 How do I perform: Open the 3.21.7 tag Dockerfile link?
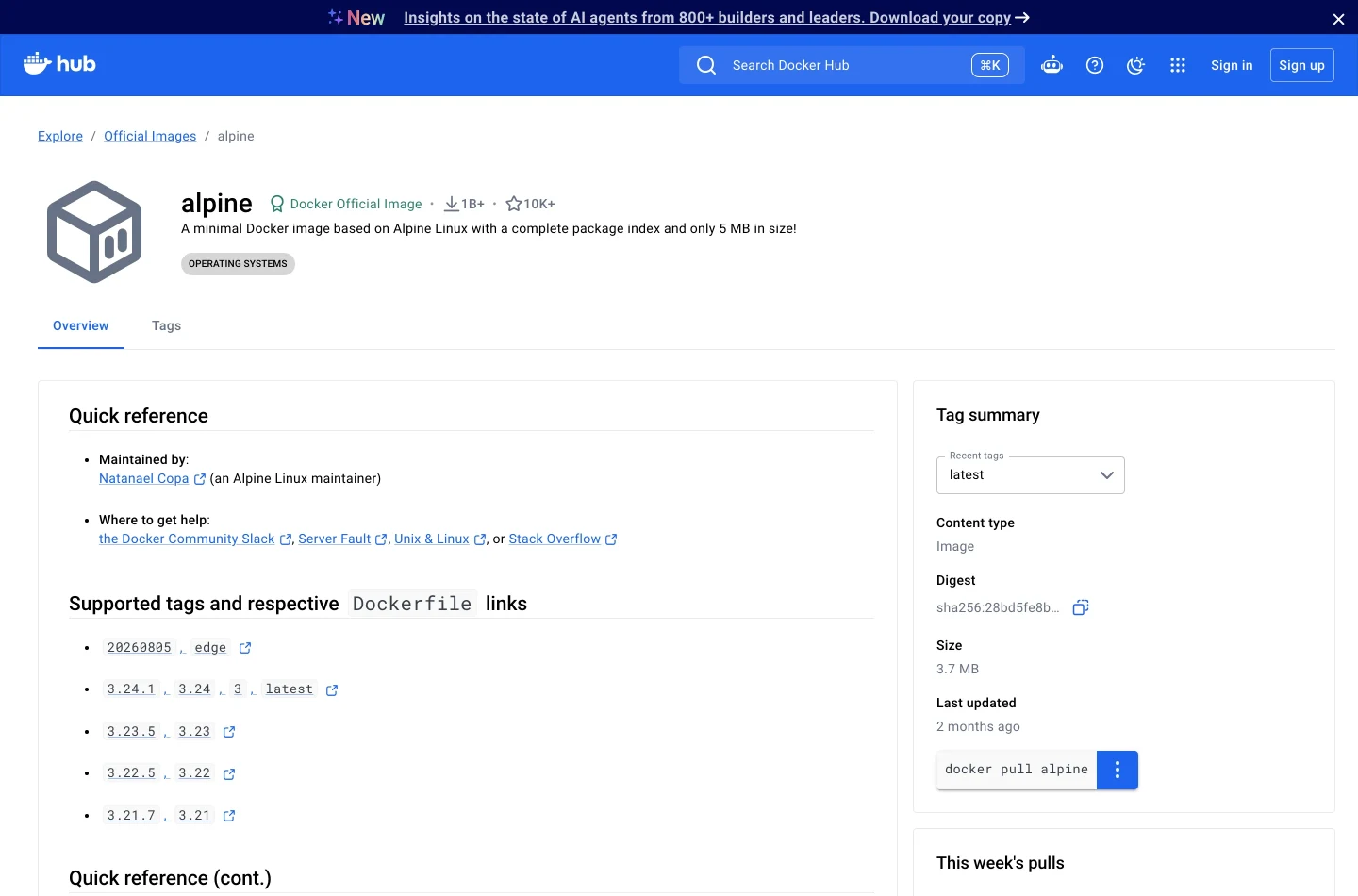pos(131,816)
